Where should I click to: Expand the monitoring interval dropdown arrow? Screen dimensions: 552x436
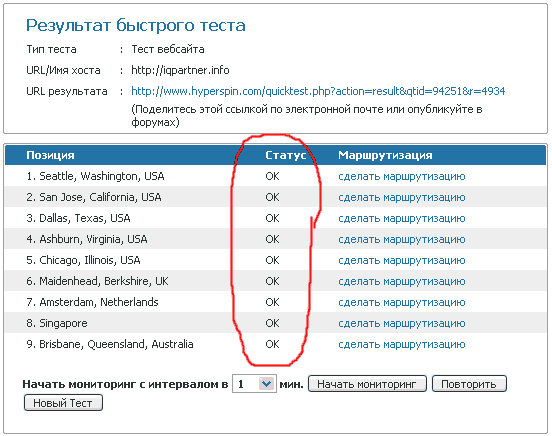click(266, 384)
